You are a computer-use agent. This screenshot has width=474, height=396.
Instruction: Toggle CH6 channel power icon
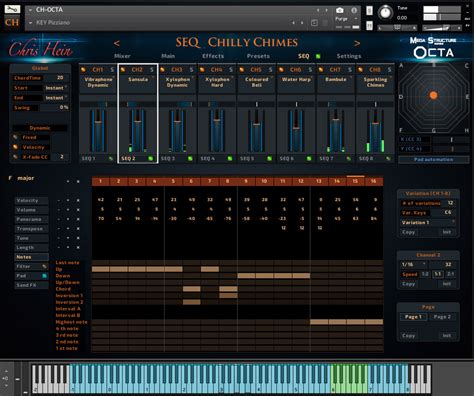click(282, 69)
